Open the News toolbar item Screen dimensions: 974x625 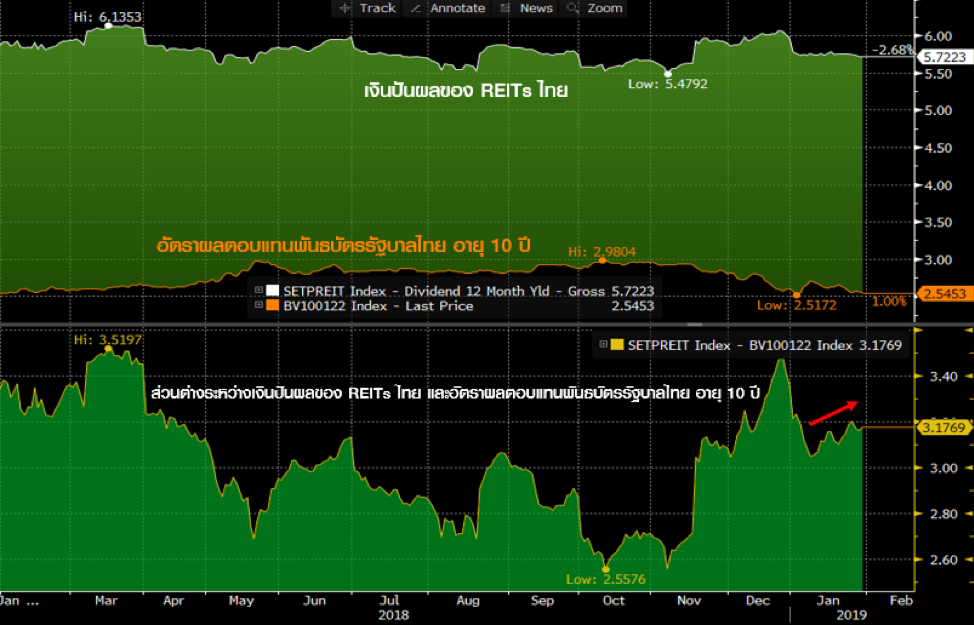pyautogui.click(x=536, y=8)
